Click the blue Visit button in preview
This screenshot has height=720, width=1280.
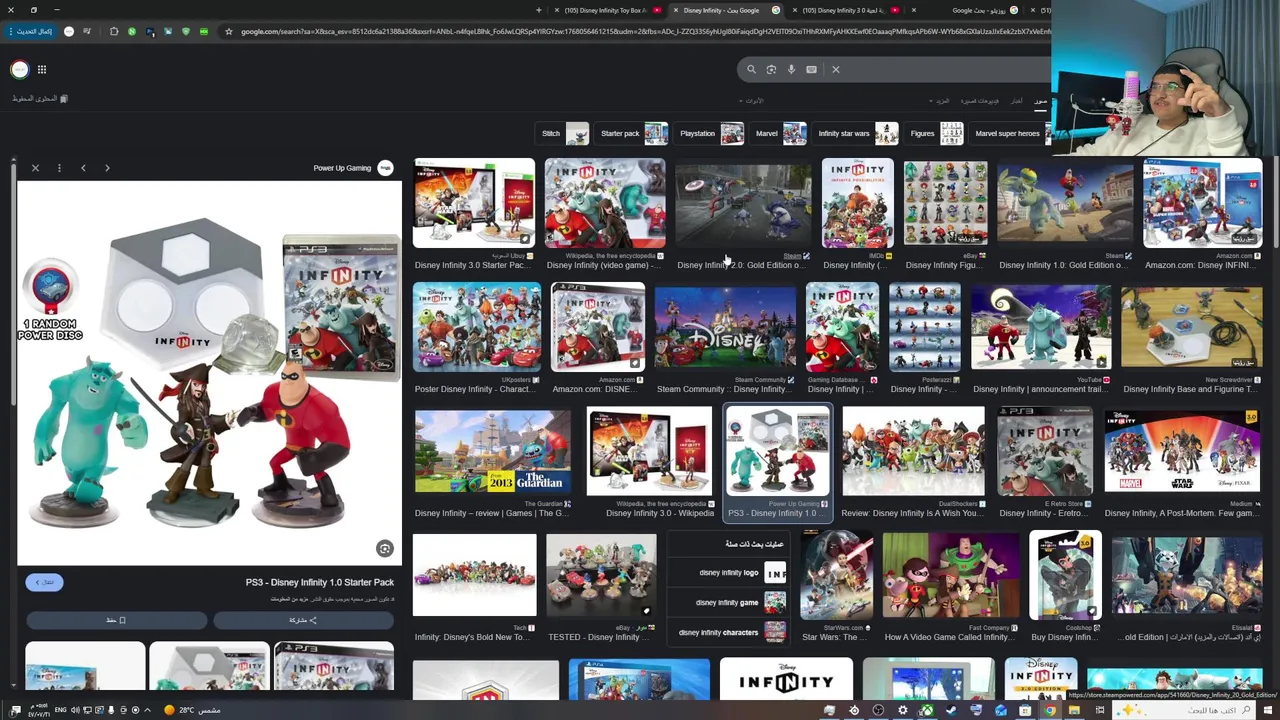click(x=44, y=582)
